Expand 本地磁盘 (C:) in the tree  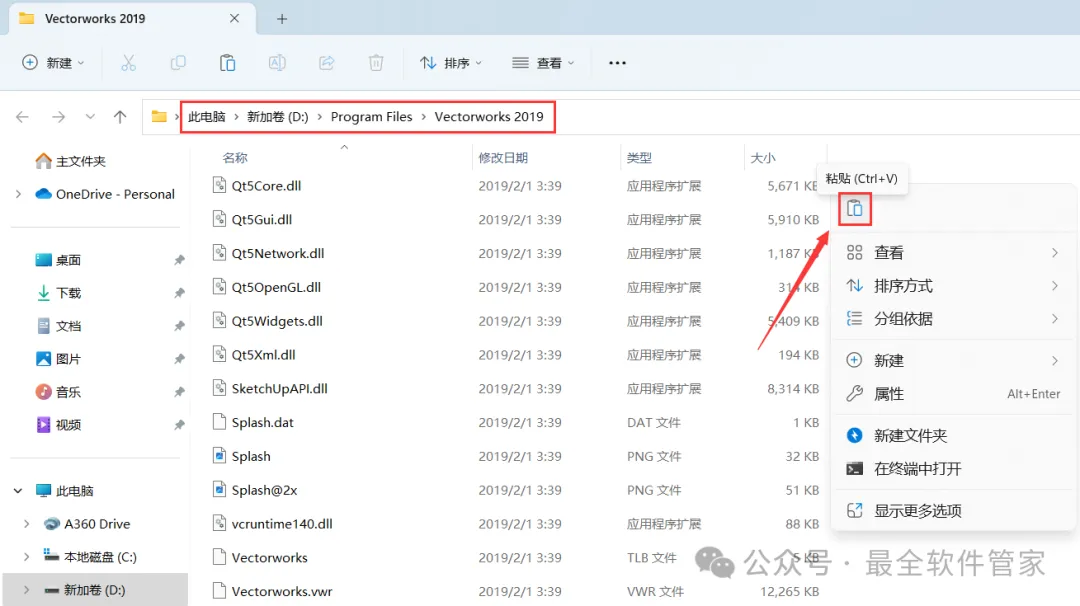(26, 557)
